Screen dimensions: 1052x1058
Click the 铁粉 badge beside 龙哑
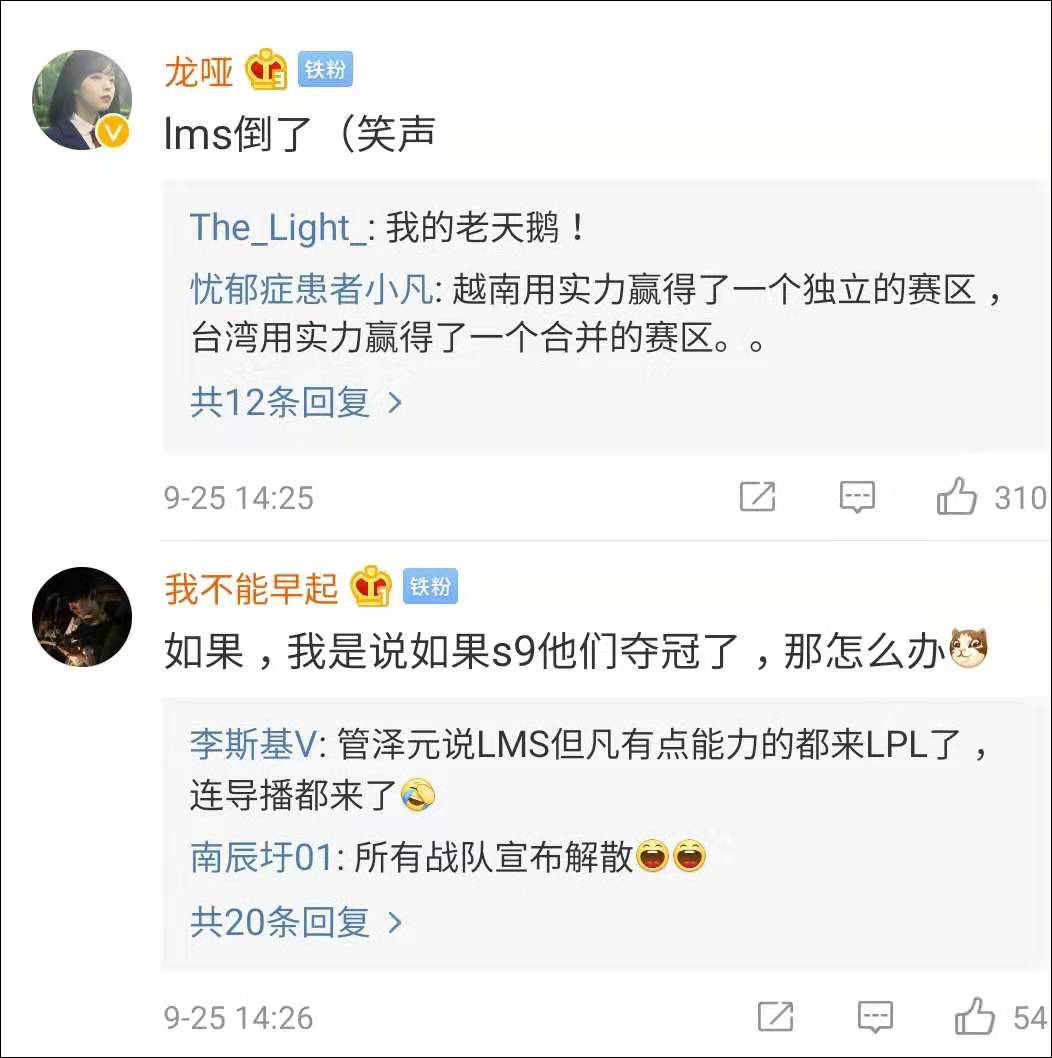325,71
